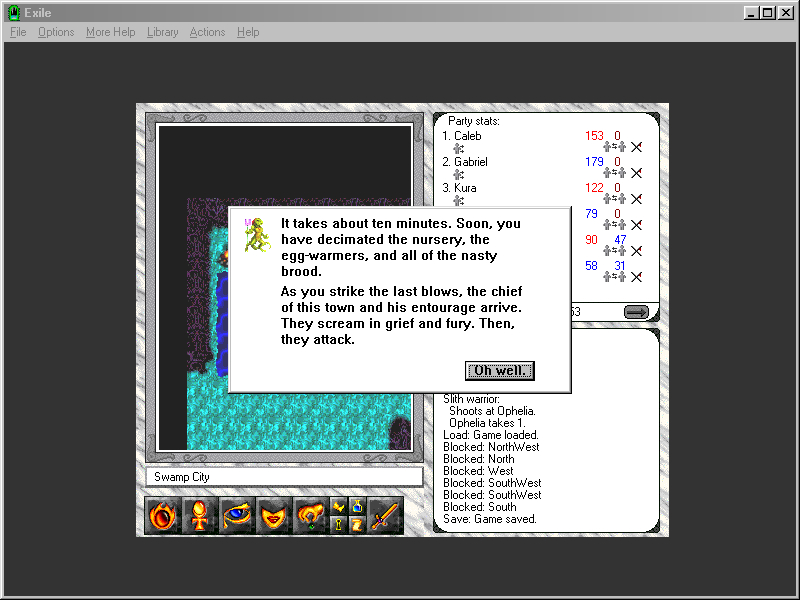The image size is (800, 600).
Task: Click the small figure icon under Gabriel's name
Action: (x=459, y=174)
